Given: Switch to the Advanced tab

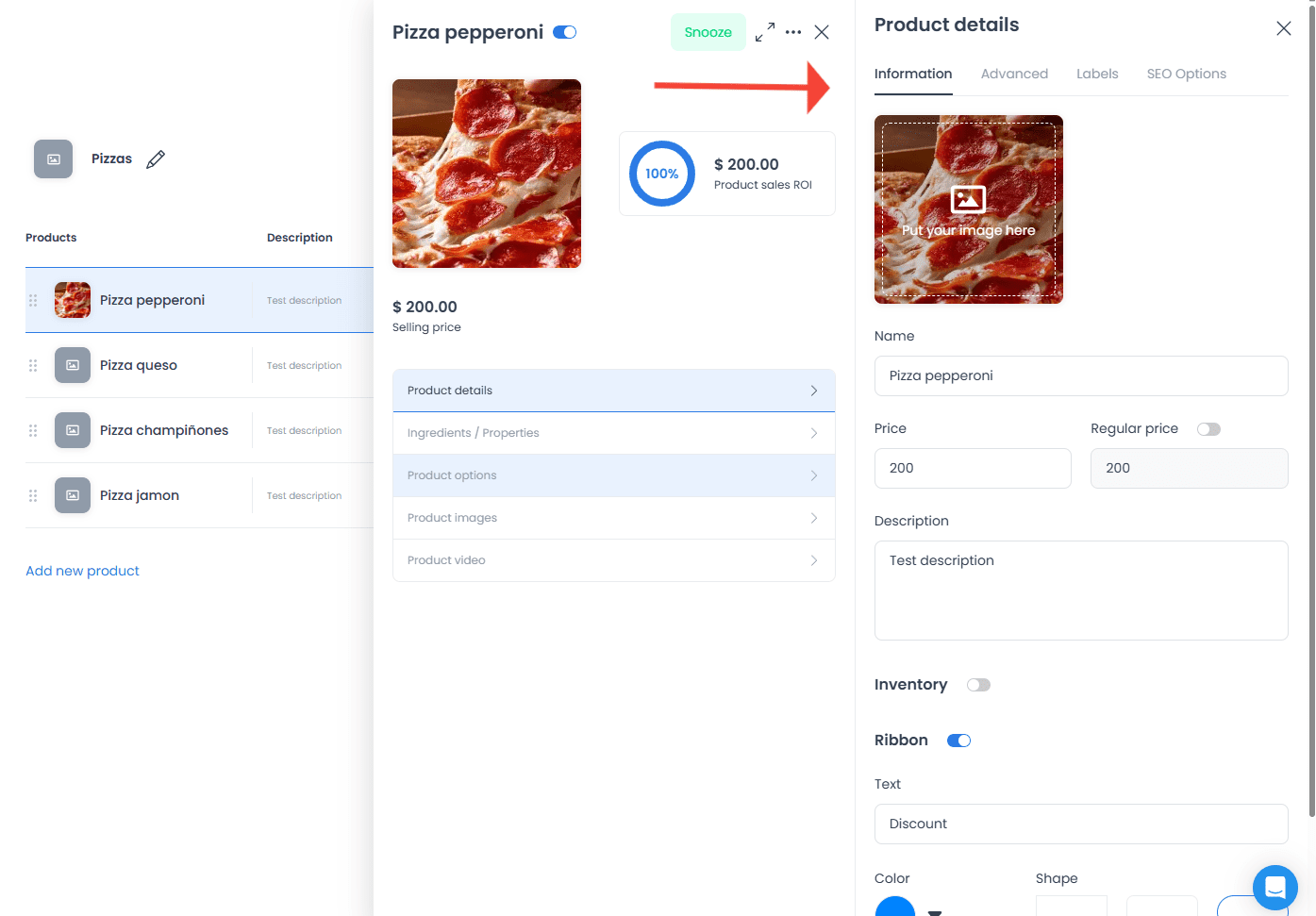Looking at the screenshot, I should (1014, 74).
